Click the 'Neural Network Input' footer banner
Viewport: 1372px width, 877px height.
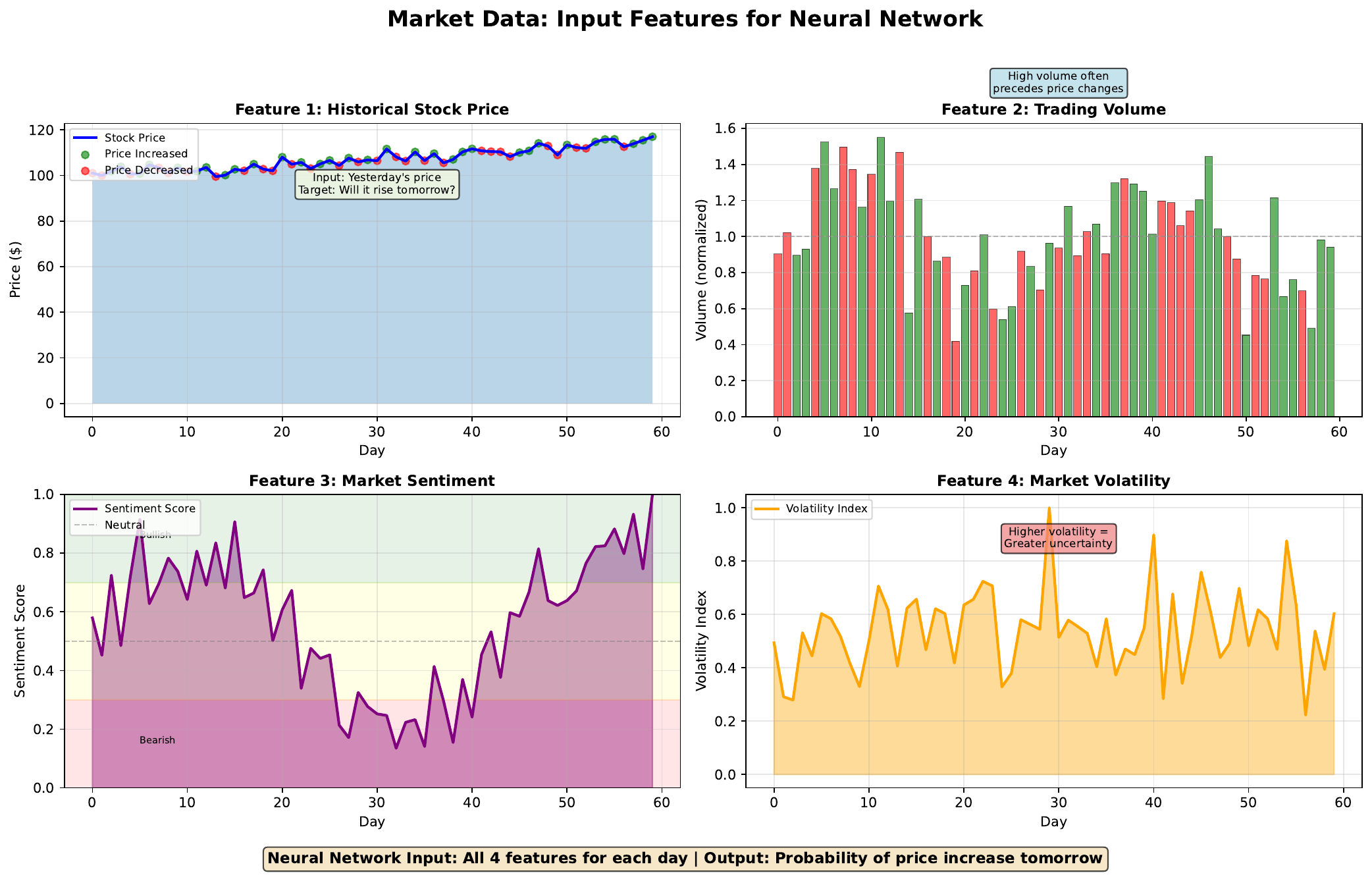(x=685, y=859)
